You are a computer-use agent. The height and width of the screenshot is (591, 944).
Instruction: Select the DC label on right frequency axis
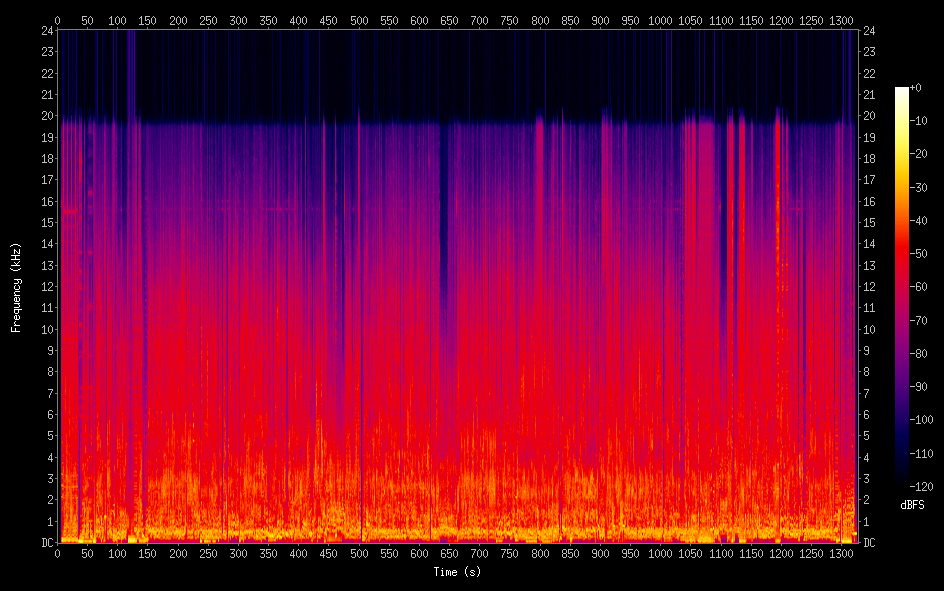point(869,543)
